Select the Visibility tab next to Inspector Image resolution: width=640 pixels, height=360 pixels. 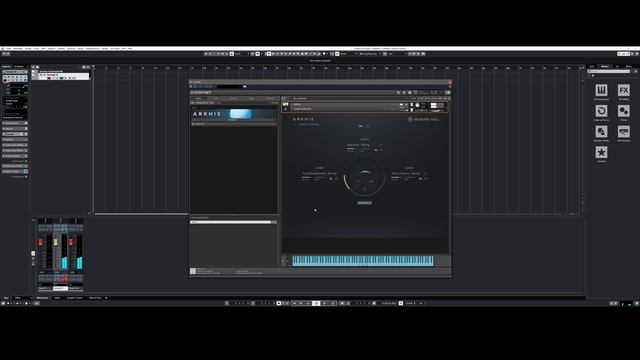pos(19,66)
